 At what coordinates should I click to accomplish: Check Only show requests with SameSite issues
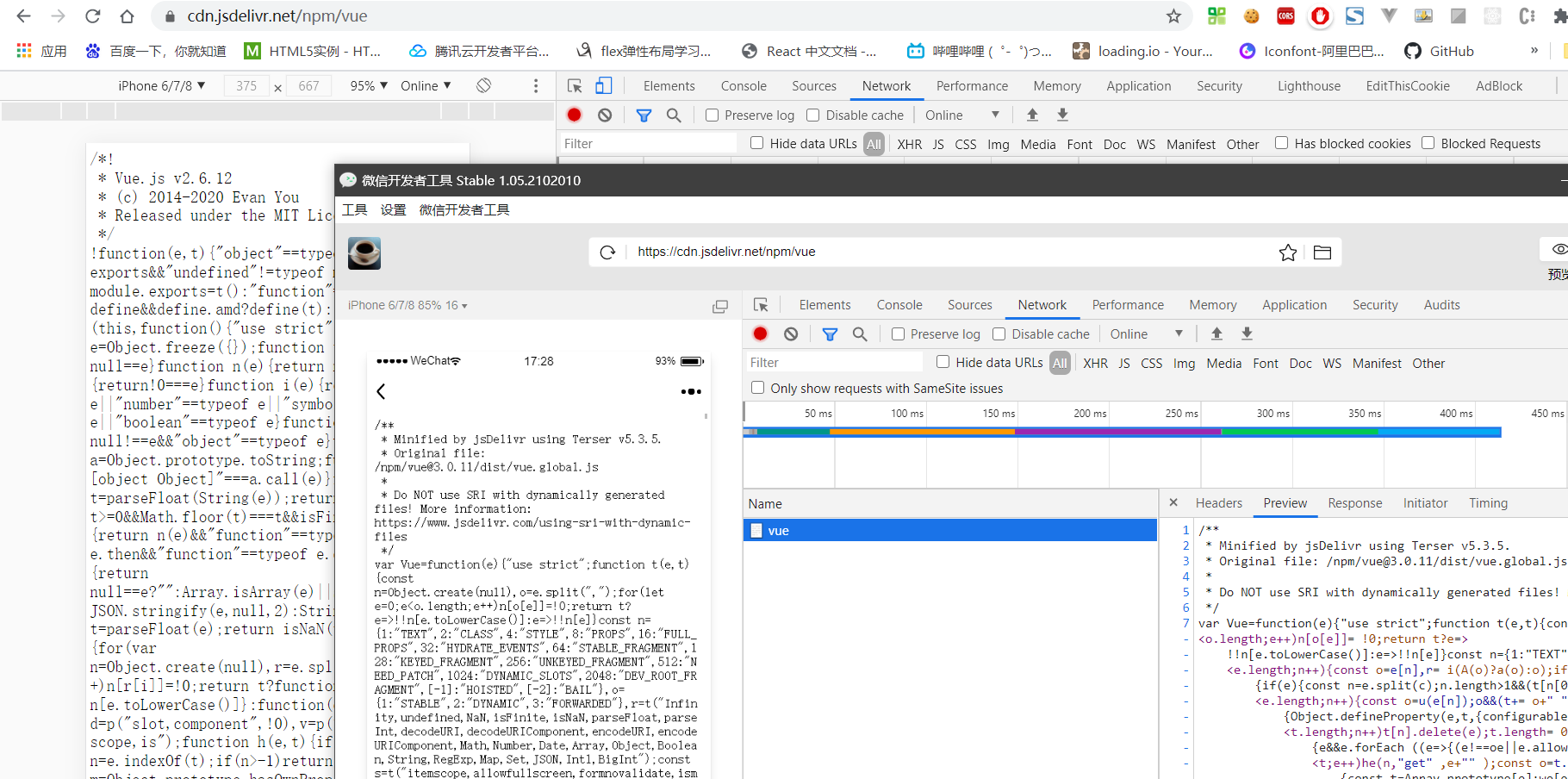(757, 388)
